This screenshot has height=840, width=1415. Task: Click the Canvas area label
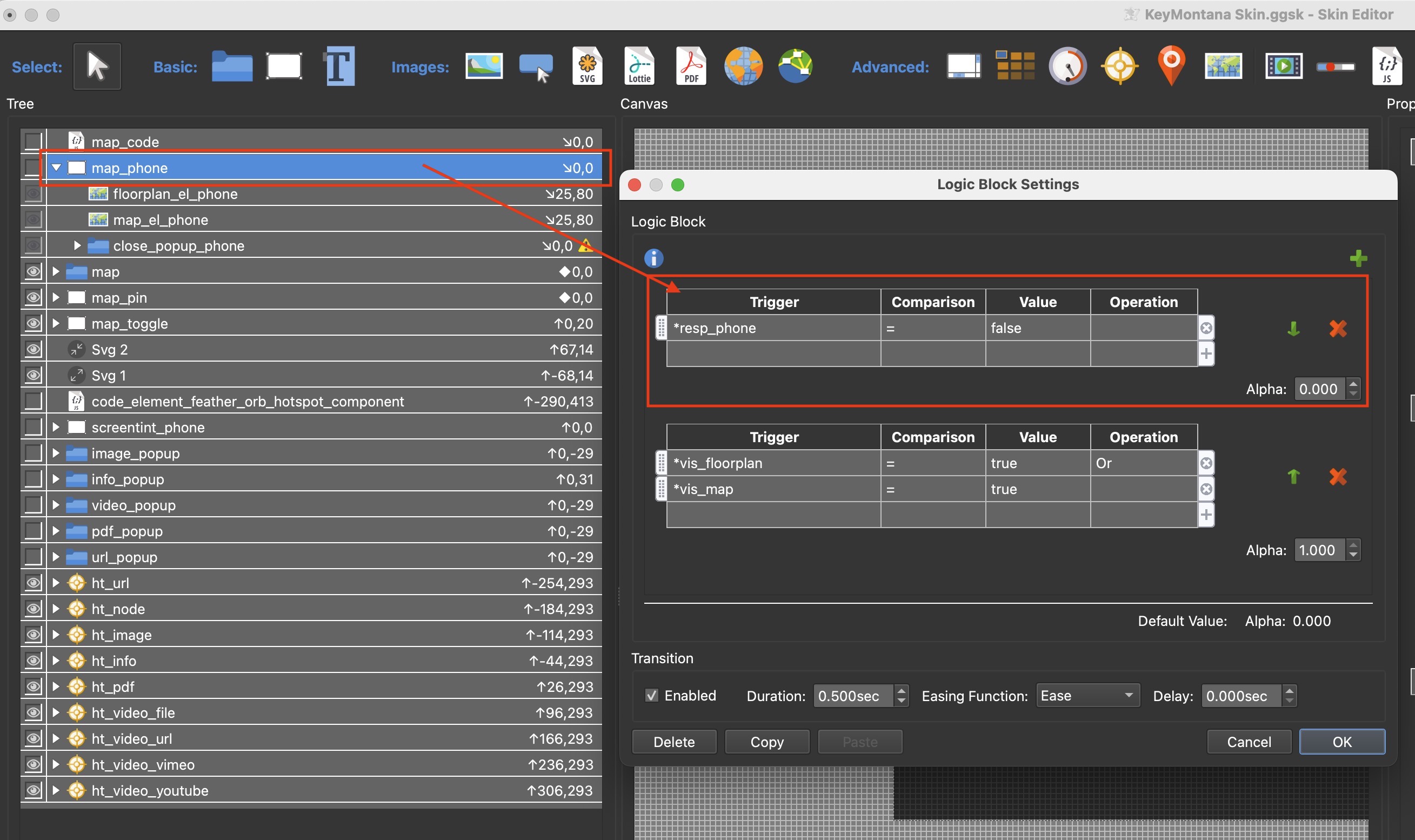click(x=645, y=102)
